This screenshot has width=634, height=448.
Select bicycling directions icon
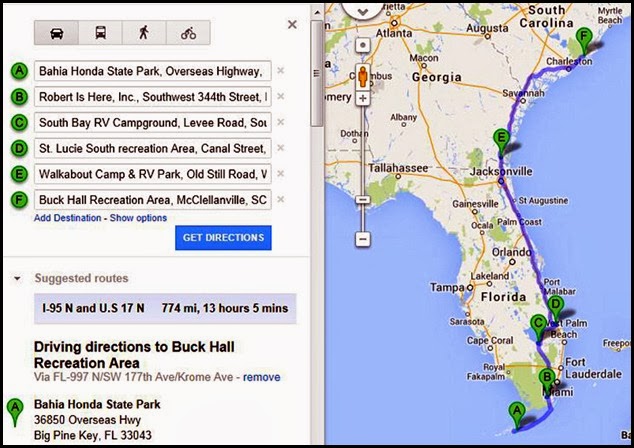tap(188, 33)
